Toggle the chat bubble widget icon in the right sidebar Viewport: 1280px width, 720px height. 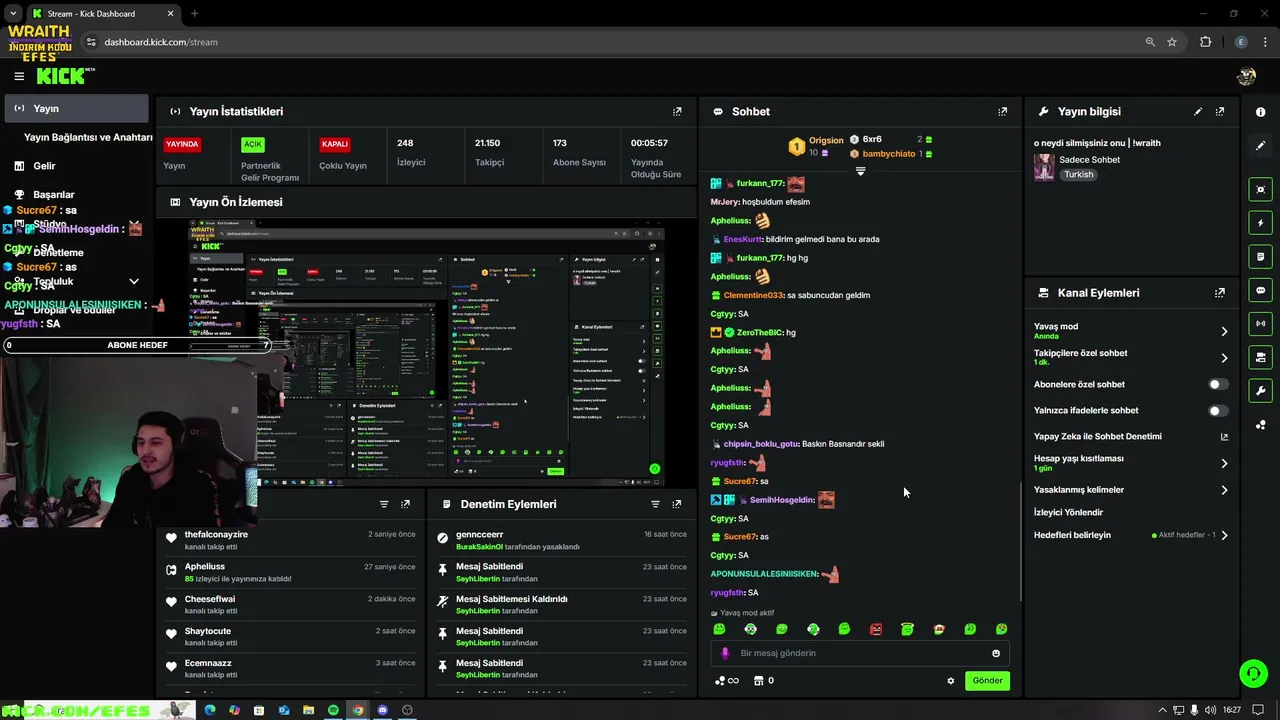click(1261, 290)
